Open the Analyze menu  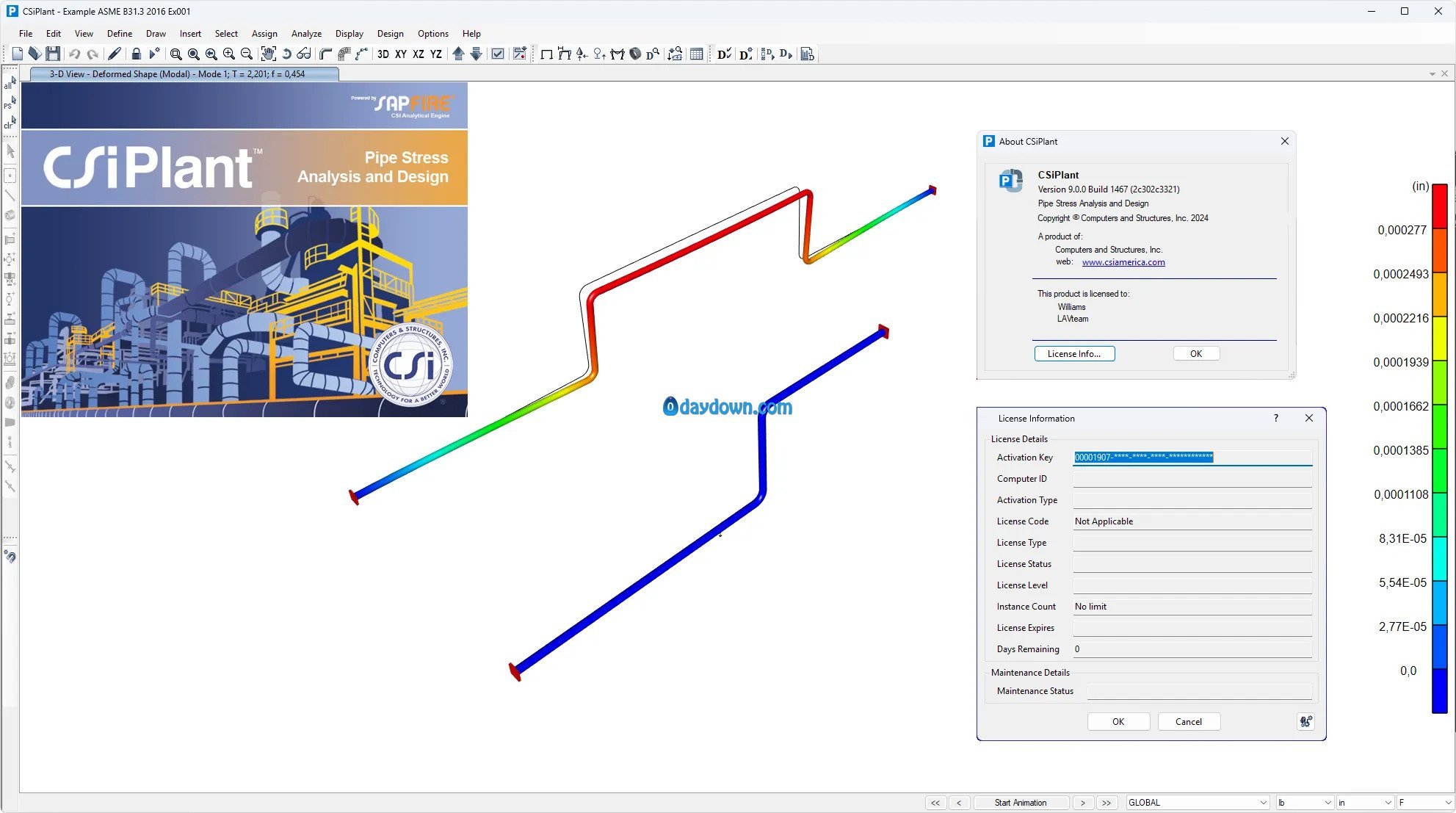pyautogui.click(x=306, y=34)
